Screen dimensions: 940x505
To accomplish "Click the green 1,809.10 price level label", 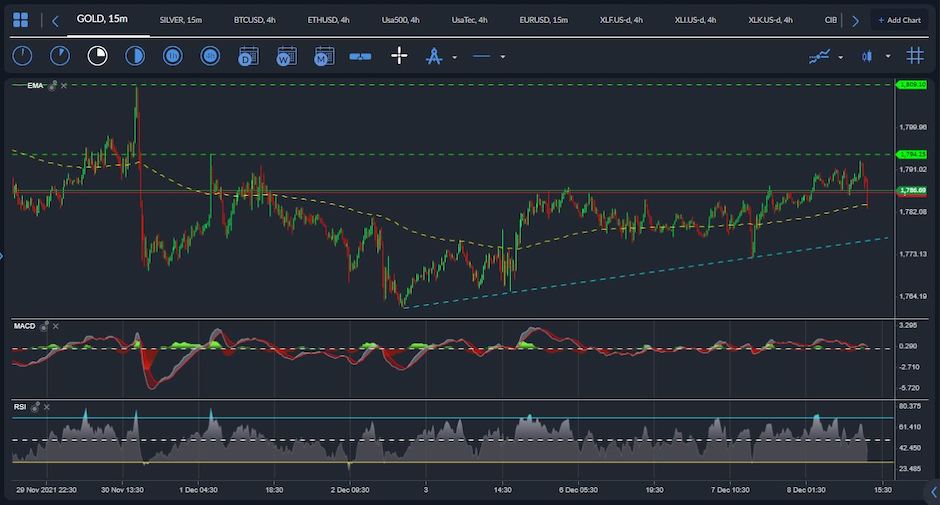I will coord(911,85).
